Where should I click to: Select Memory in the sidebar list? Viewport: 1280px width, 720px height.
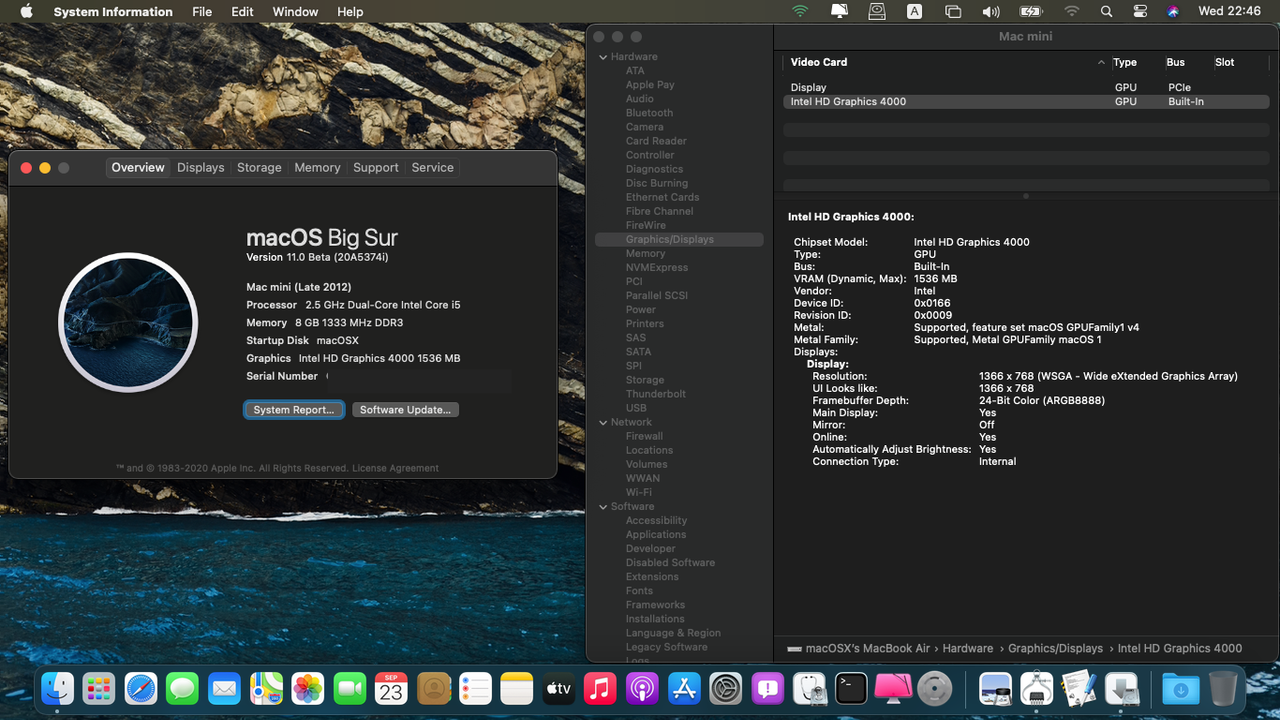[645, 254]
